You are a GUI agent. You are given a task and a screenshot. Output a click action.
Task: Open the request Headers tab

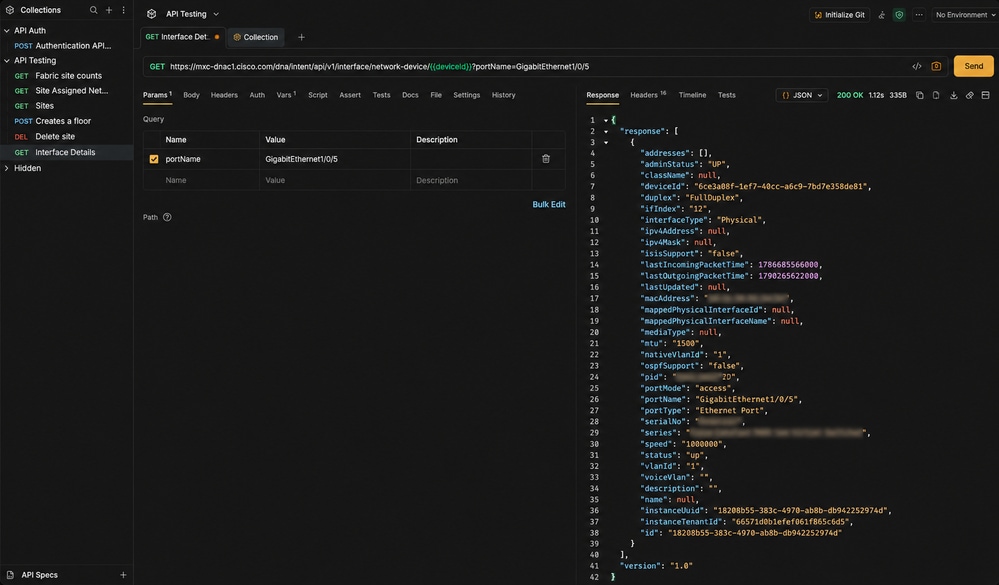(224, 95)
